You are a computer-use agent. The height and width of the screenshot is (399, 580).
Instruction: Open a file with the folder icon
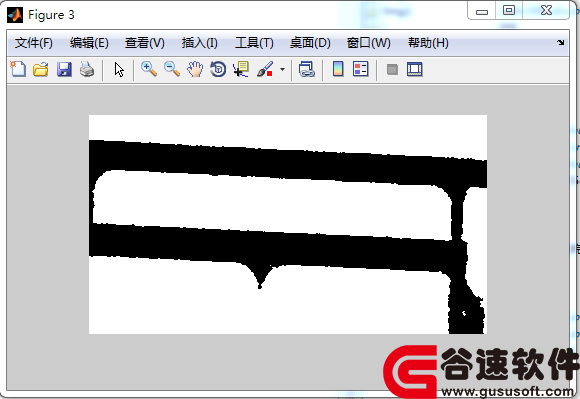(x=41, y=69)
